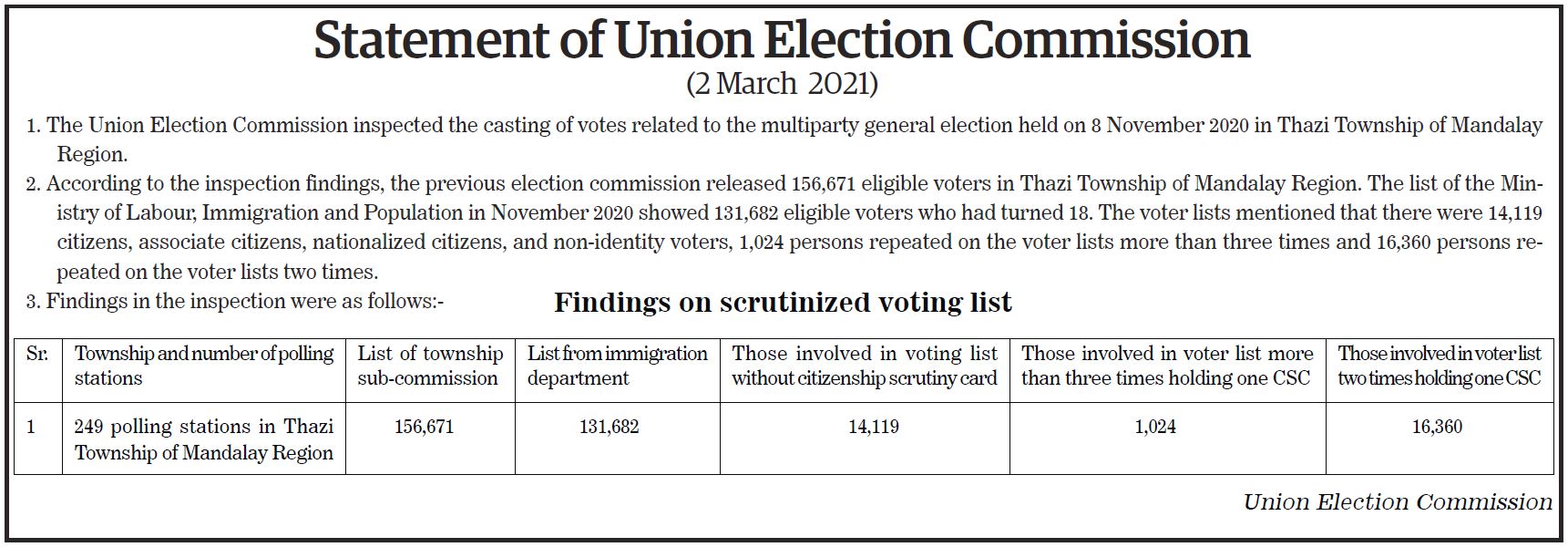This screenshot has width=1568, height=547.
Task: Click the 'Sr.' column header
Action: 37,354
